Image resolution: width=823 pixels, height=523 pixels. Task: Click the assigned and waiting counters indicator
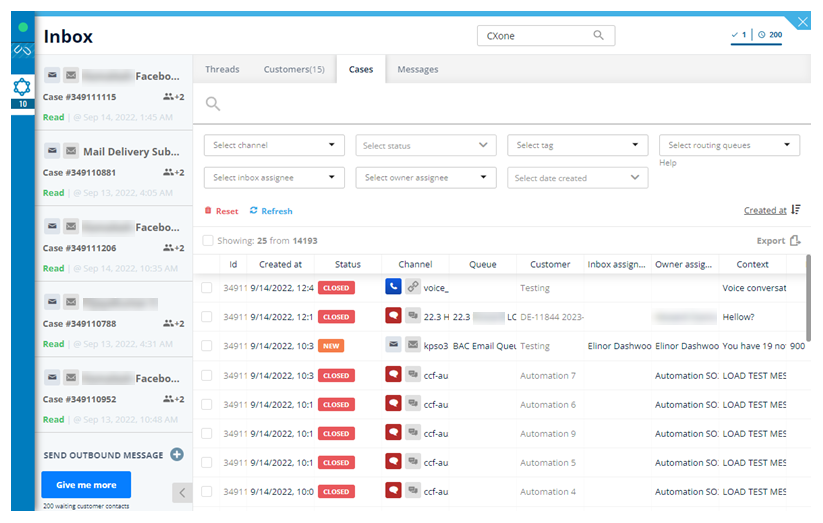pos(756,35)
